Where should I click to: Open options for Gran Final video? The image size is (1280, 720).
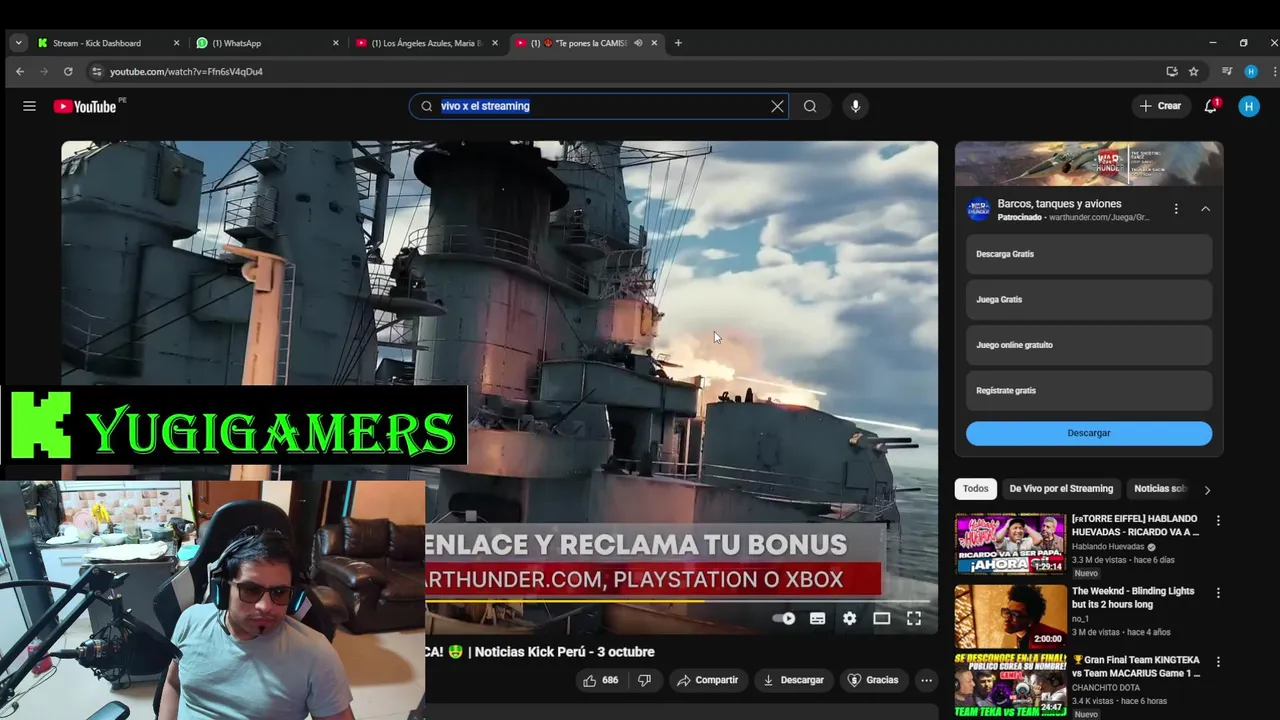click(x=1218, y=662)
